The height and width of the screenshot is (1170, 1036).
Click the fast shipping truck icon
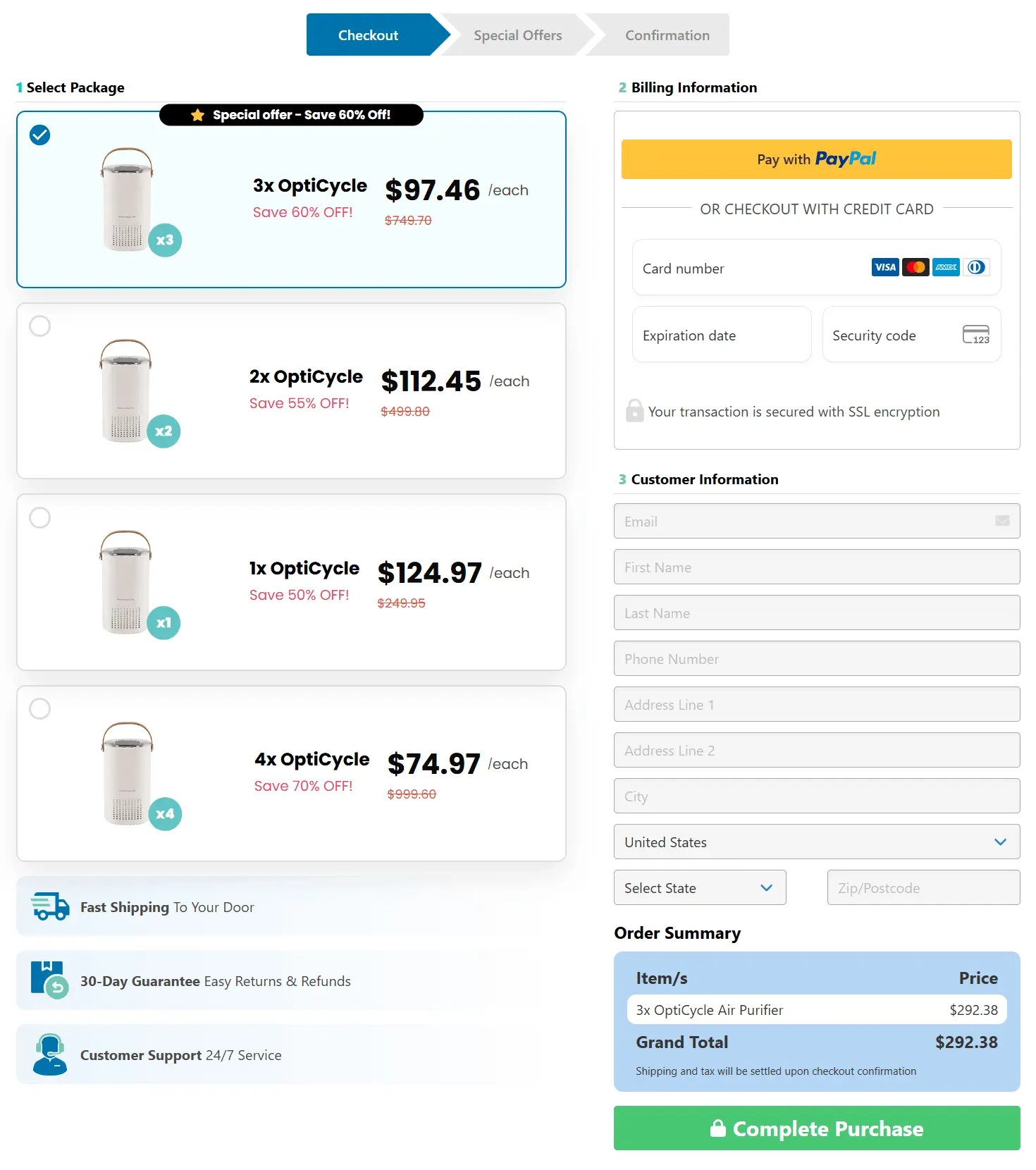click(x=48, y=906)
